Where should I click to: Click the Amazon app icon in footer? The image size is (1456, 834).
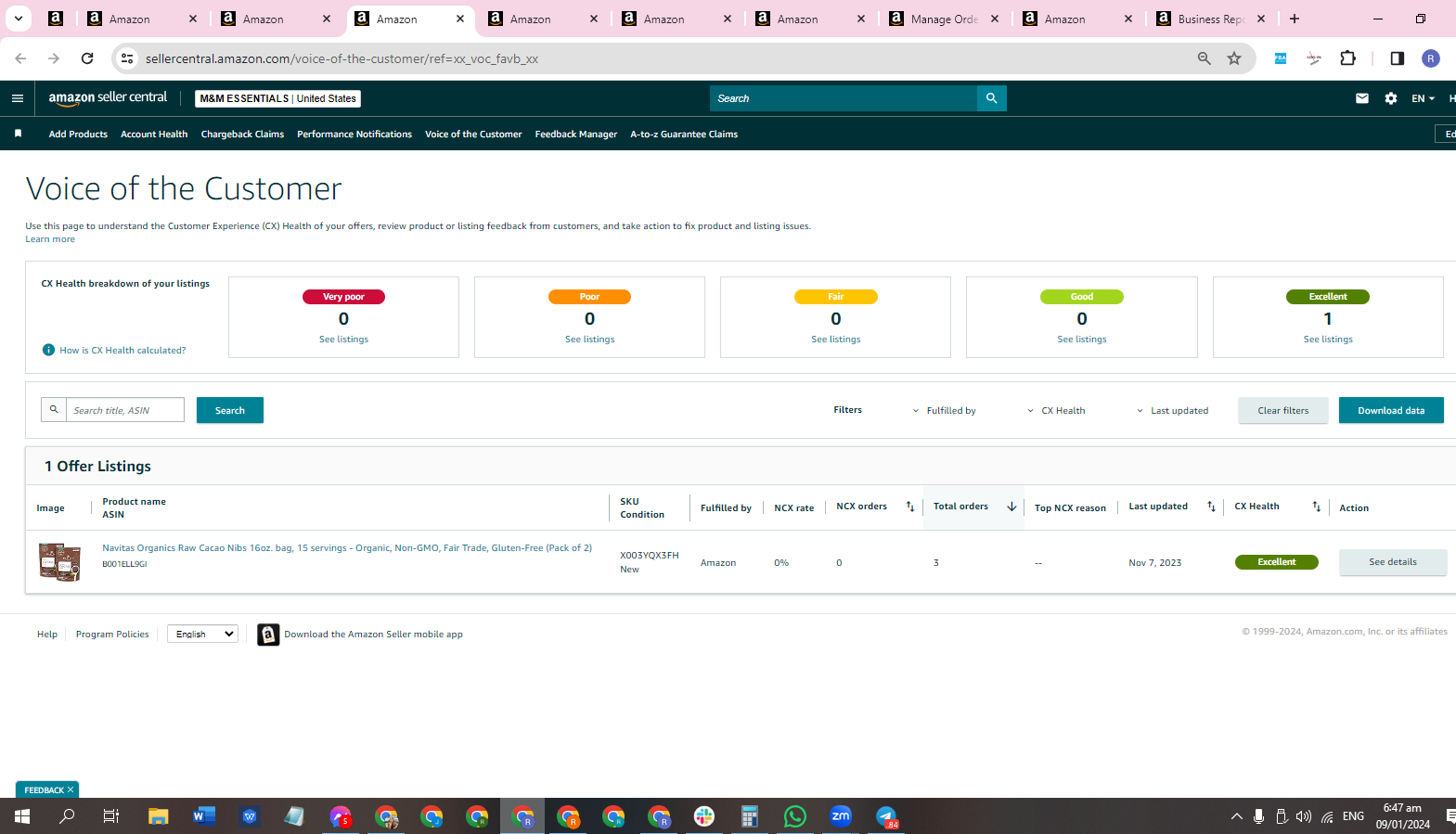(x=268, y=635)
